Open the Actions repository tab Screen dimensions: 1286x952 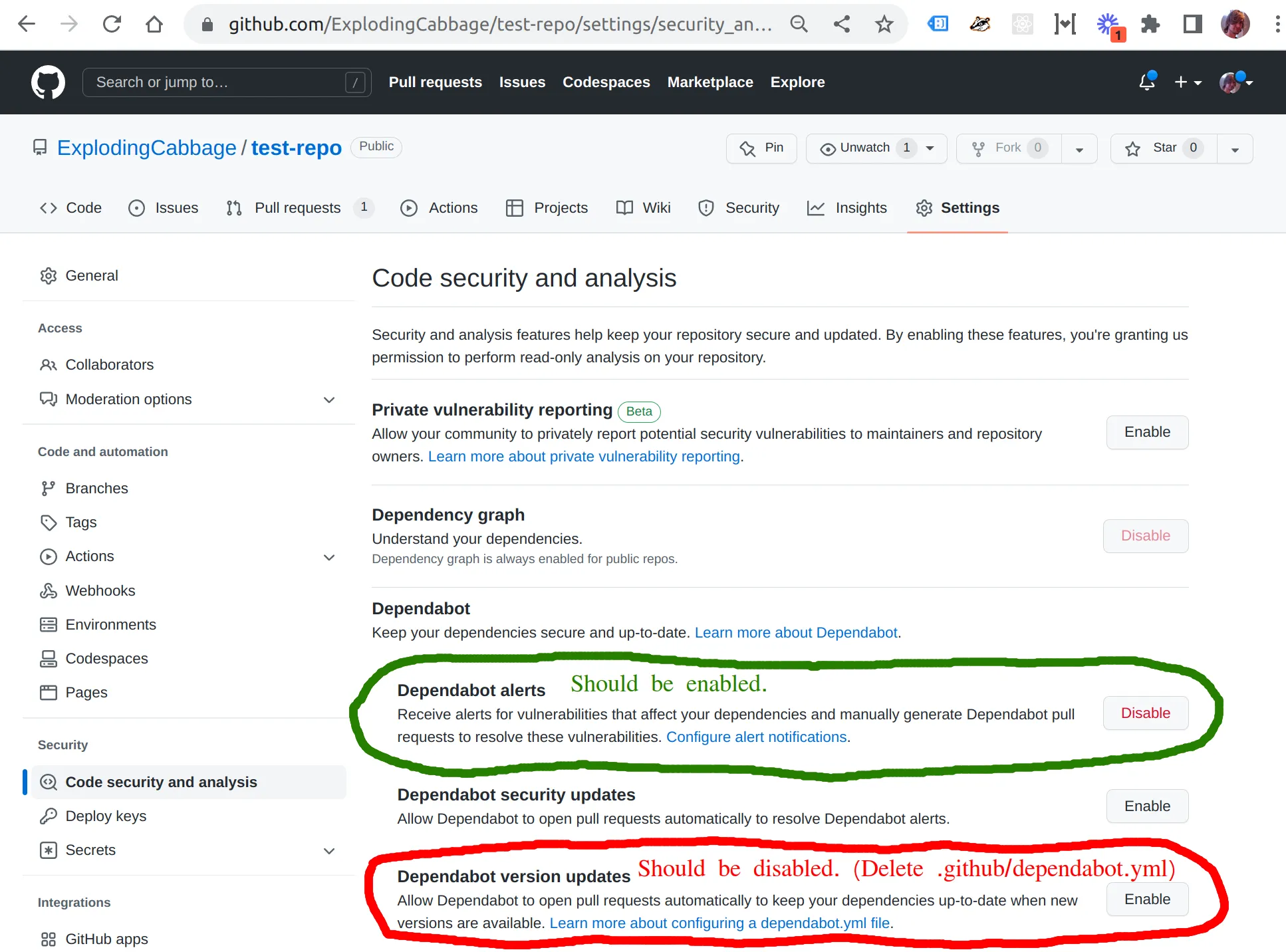tap(439, 208)
